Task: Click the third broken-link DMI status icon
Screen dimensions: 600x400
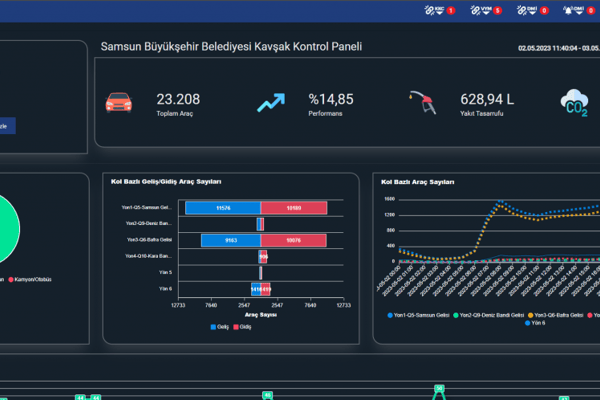Action: click(522, 10)
